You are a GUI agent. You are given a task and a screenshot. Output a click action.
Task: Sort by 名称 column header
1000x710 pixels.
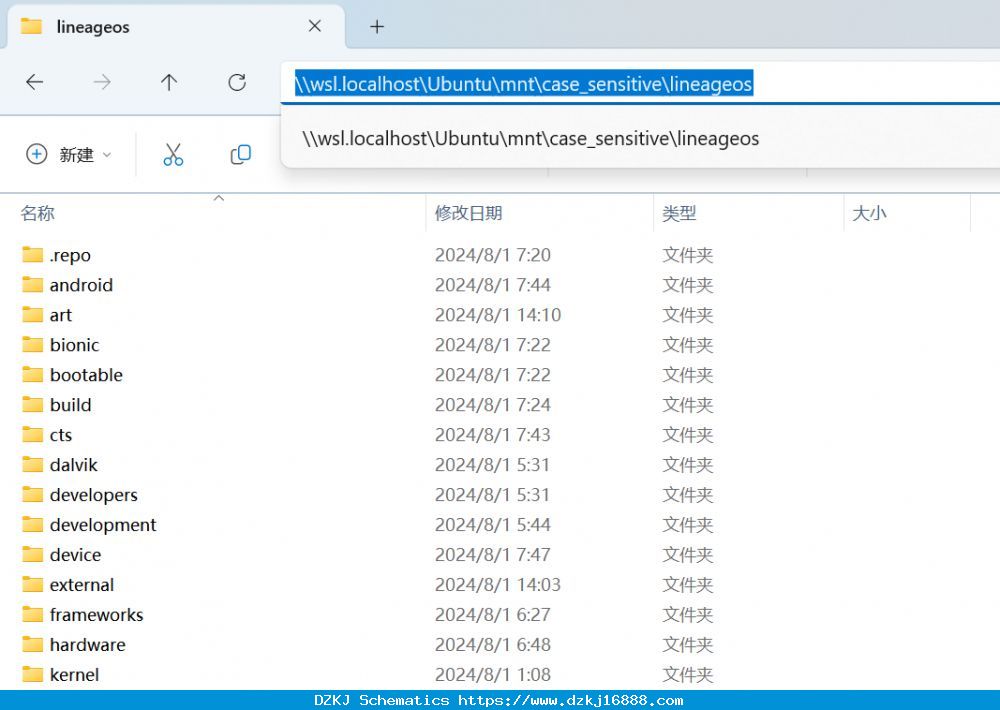pyautogui.click(x=38, y=213)
